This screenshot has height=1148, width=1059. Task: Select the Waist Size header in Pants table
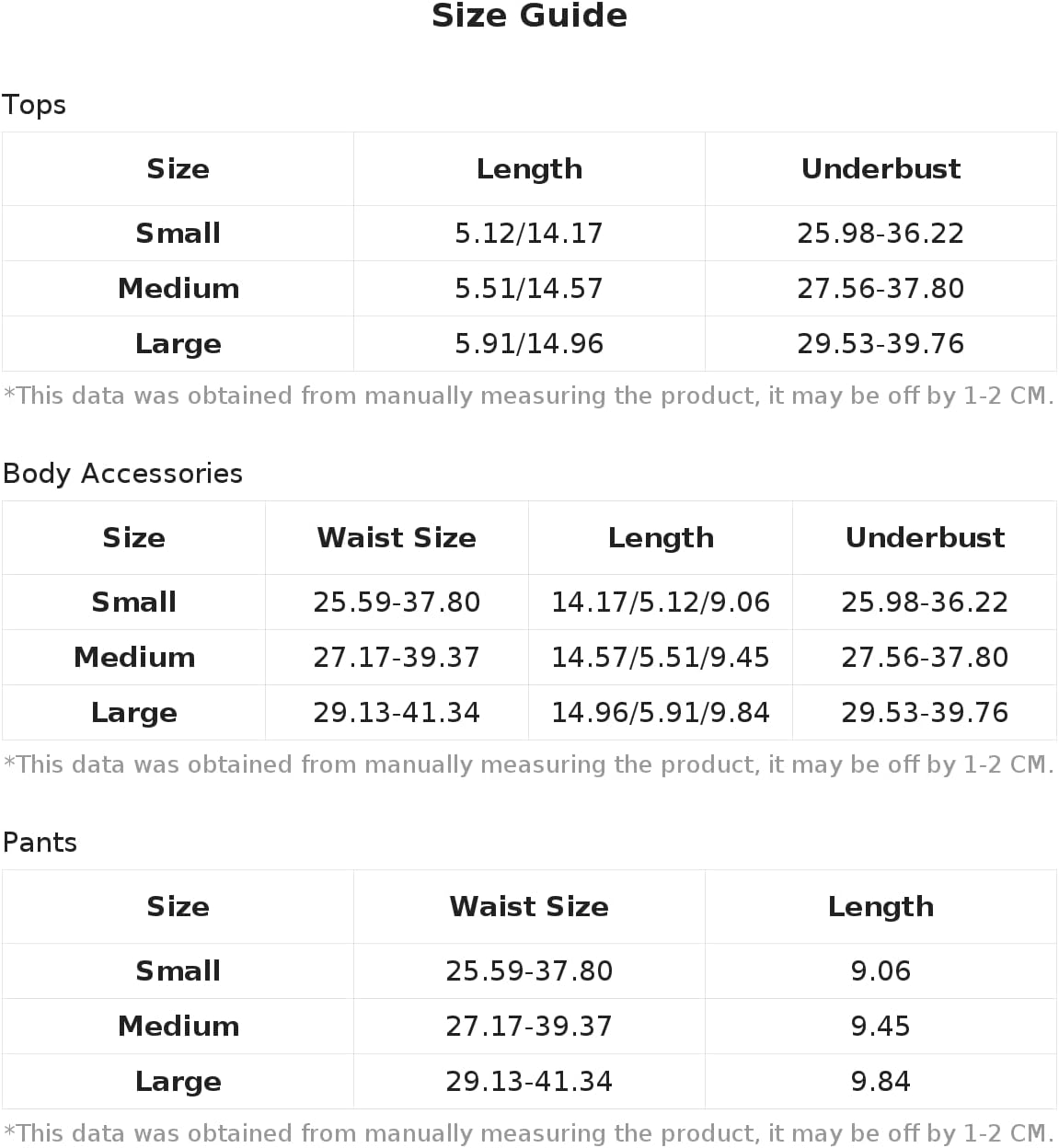(x=529, y=907)
